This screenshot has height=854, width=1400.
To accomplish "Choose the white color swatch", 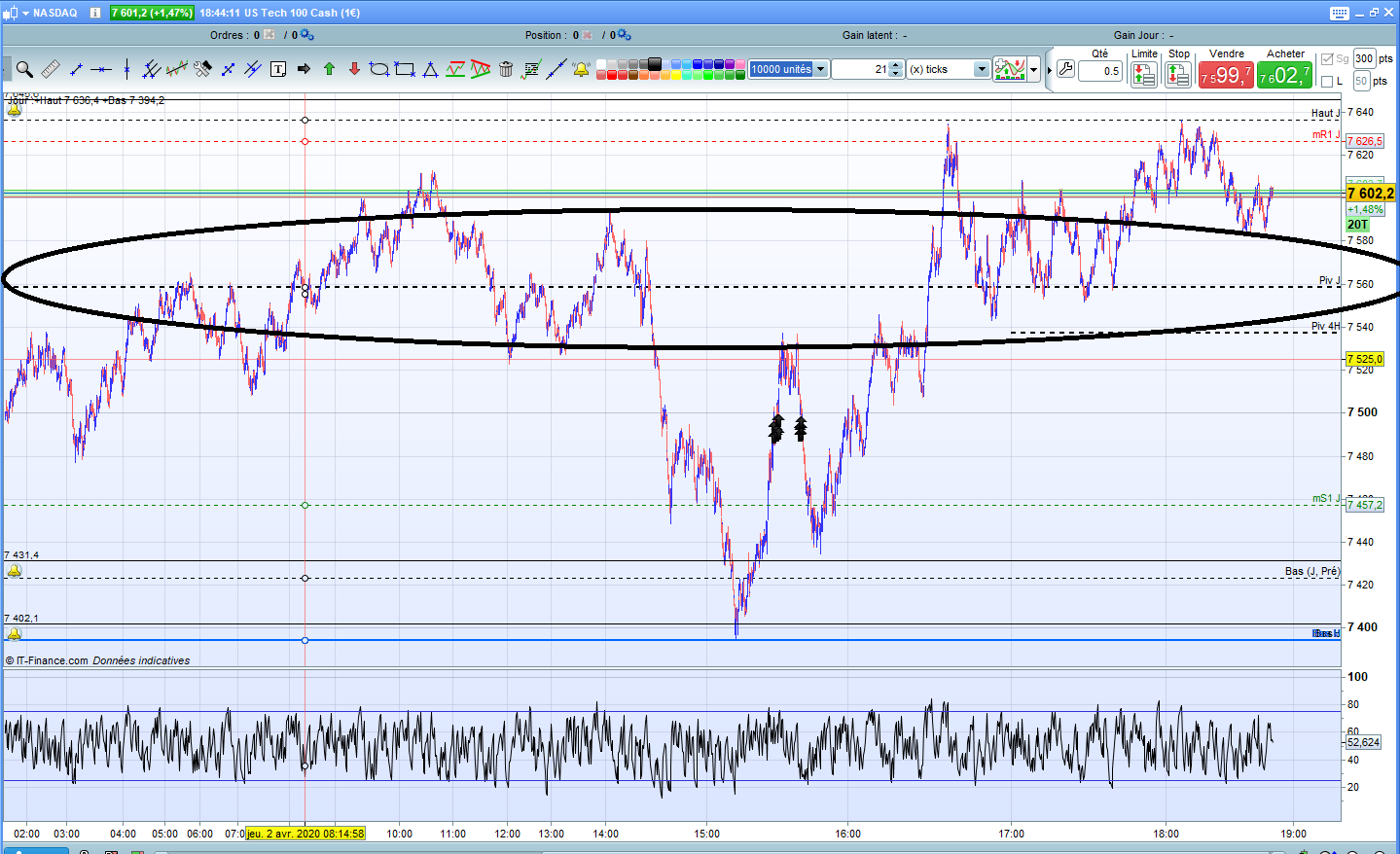I will [x=601, y=64].
